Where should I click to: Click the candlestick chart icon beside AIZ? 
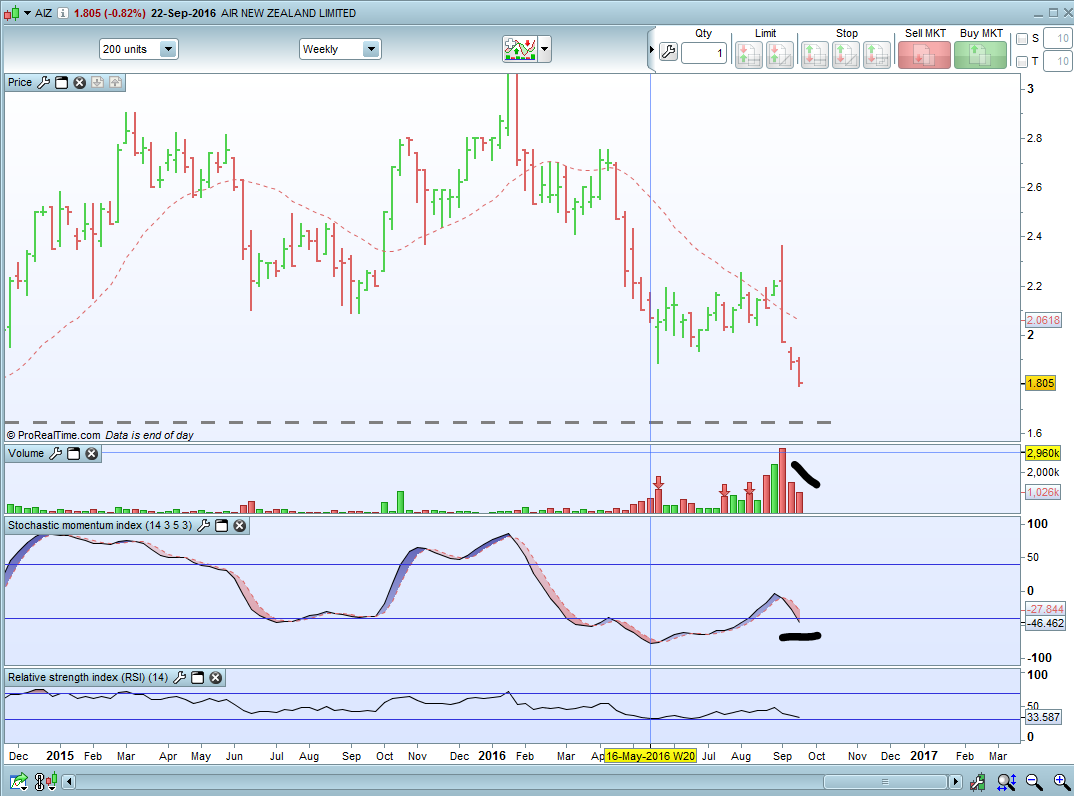tap(12, 13)
